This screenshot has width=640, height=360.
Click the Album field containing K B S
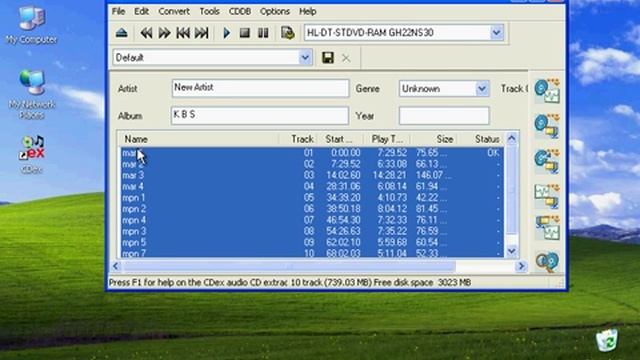(x=260, y=116)
